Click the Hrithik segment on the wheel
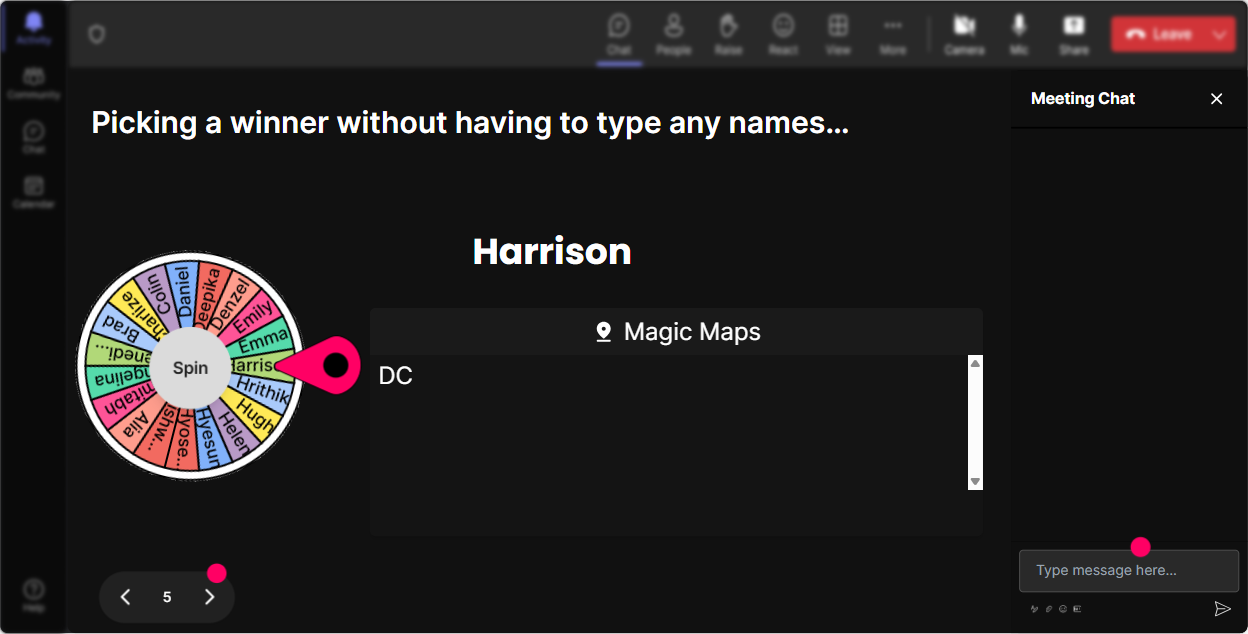 (x=264, y=391)
